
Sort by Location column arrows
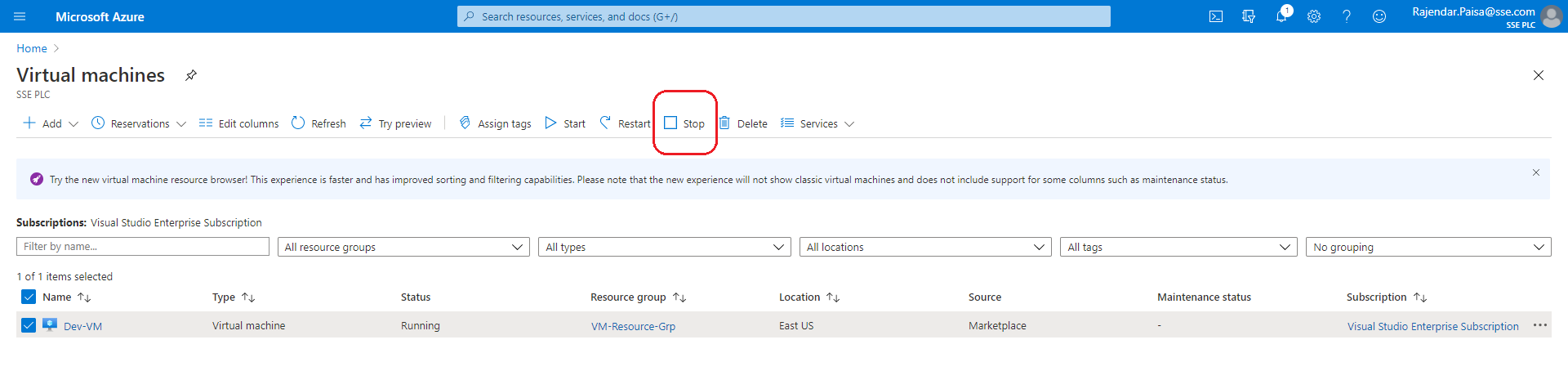click(833, 297)
